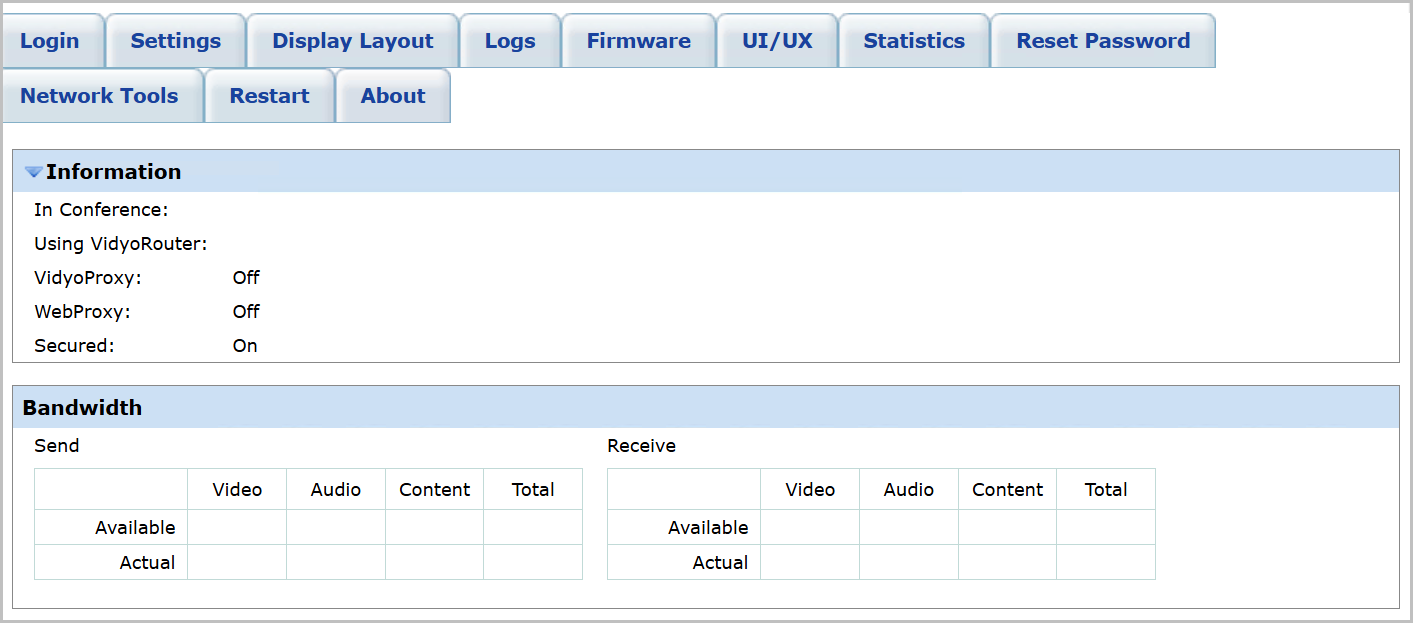This screenshot has height=623, width=1413.
Task: Click Send table Available Audio cell
Action: click(x=336, y=527)
